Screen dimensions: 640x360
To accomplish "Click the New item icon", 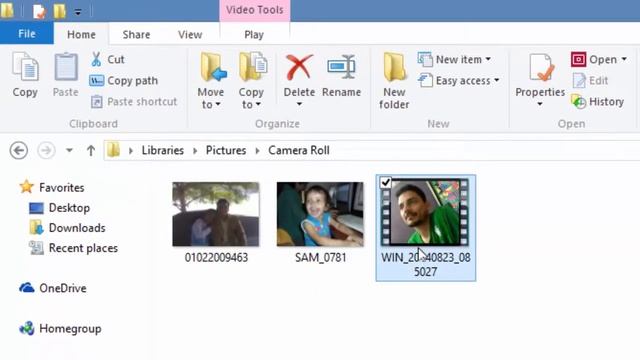I will (x=425, y=60).
